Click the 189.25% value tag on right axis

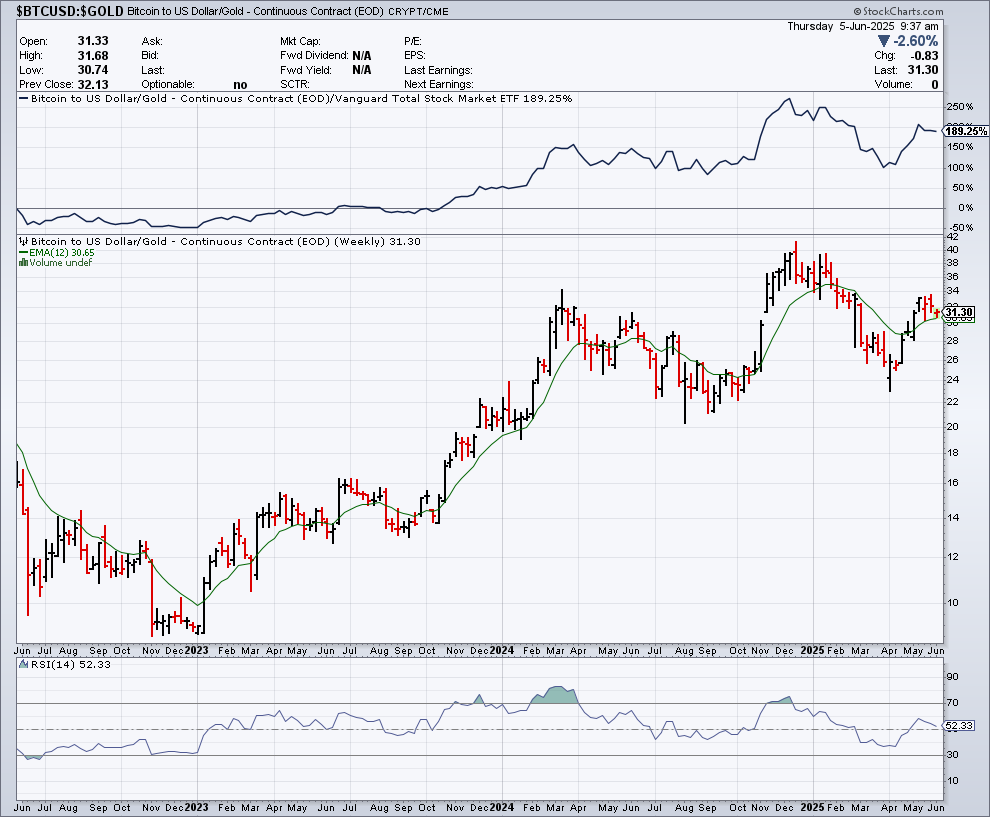click(x=966, y=131)
